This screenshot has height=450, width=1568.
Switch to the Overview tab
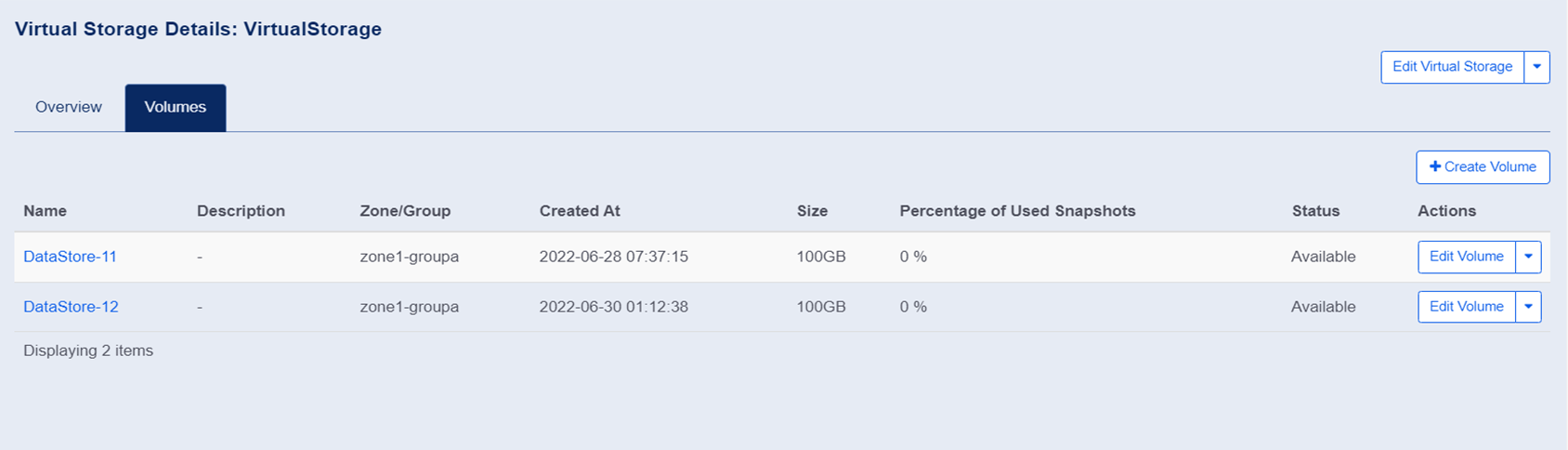click(69, 107)
